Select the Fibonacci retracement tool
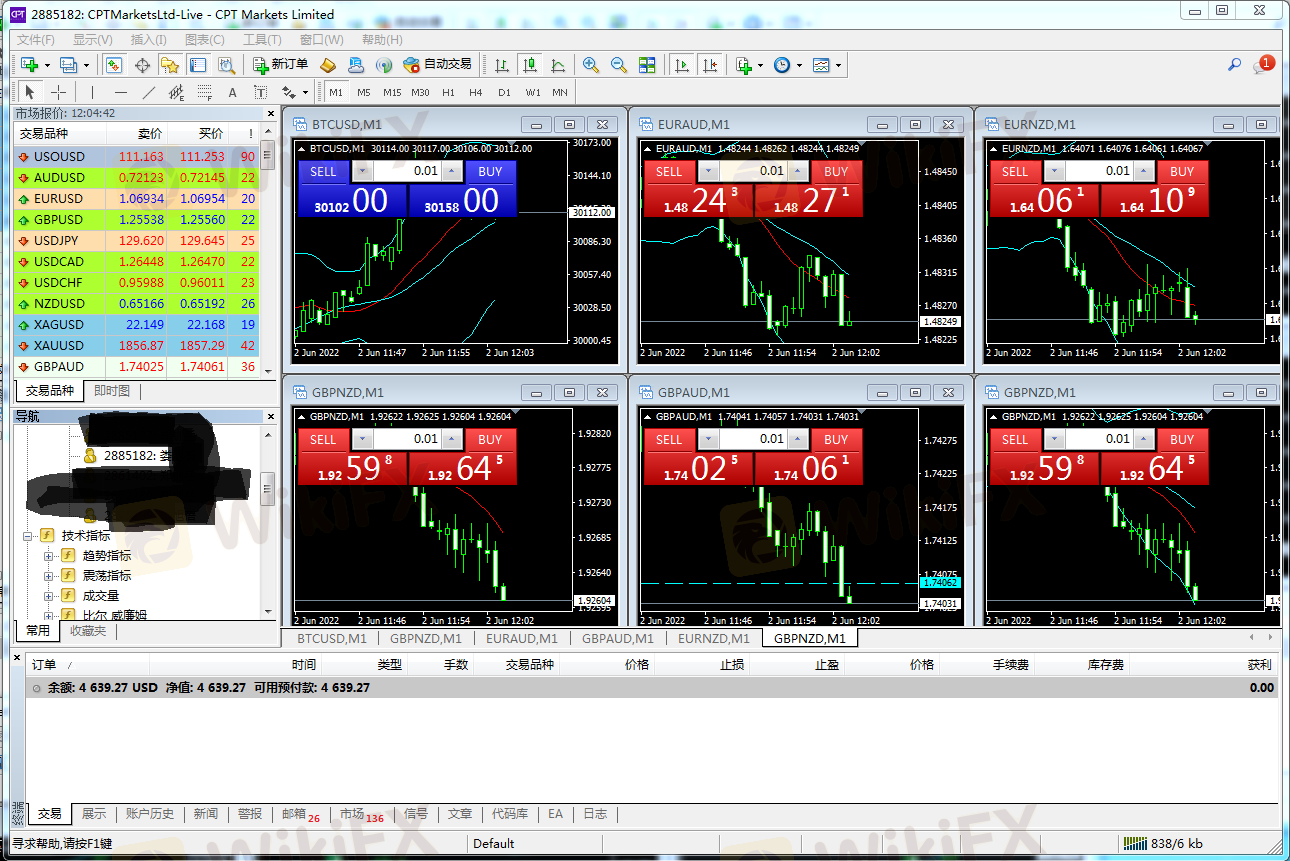The height and width of the screenshot is (861, 1290). (205, 92)
